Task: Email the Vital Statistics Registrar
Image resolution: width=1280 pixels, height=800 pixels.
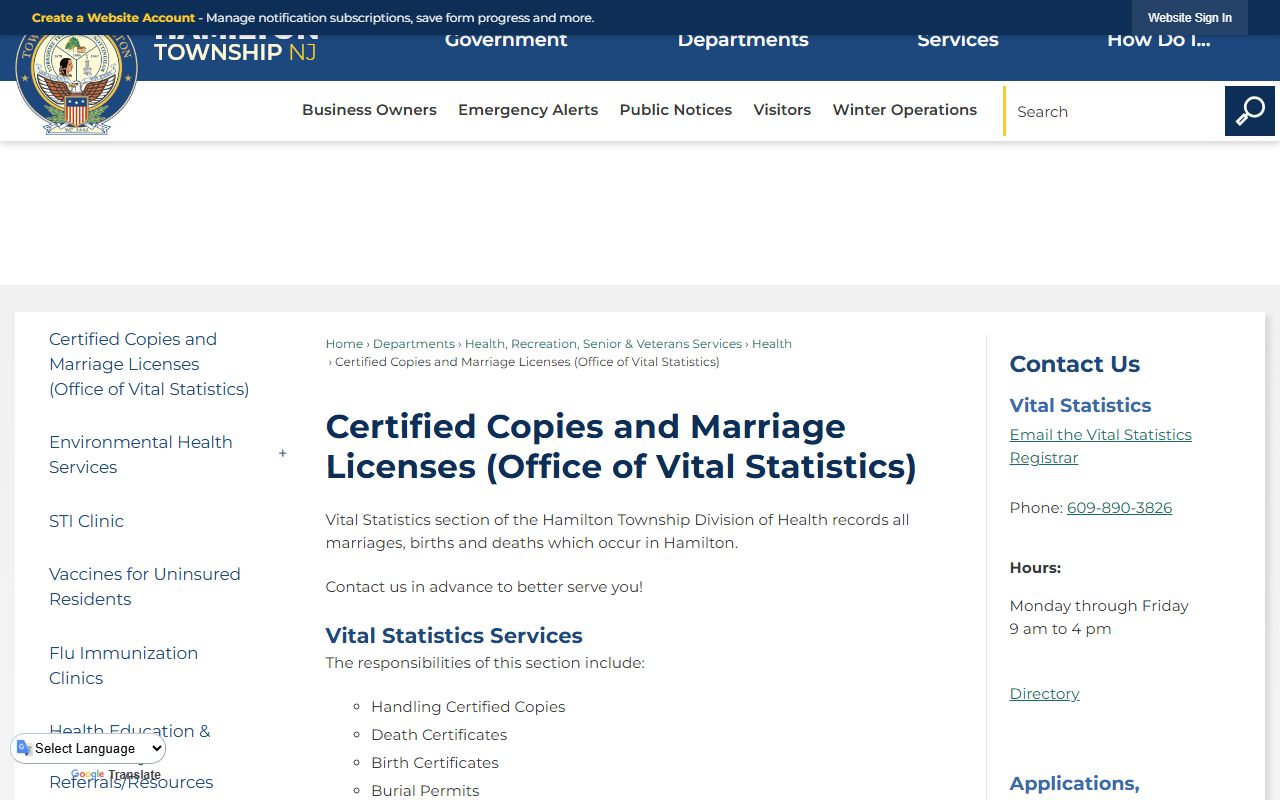Action: 1100,446
